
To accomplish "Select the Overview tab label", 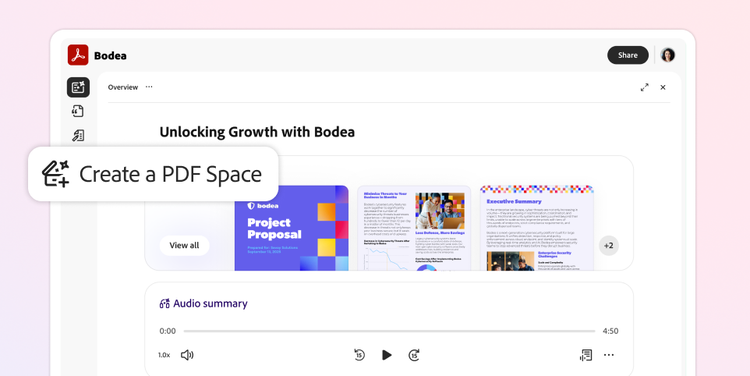I will point(123,87).
